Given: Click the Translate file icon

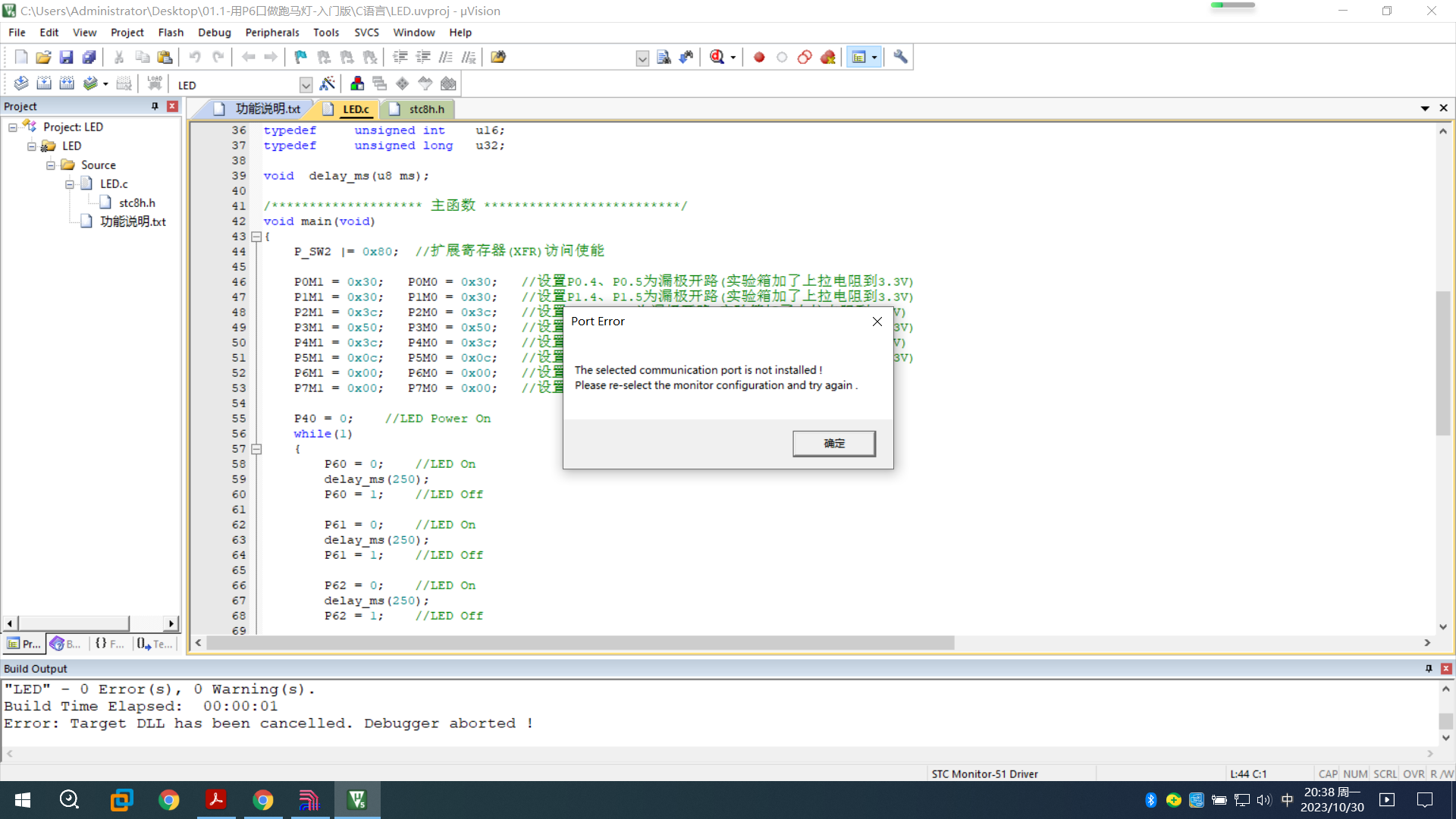Looking at the screenshot, I should pos(21,83).
